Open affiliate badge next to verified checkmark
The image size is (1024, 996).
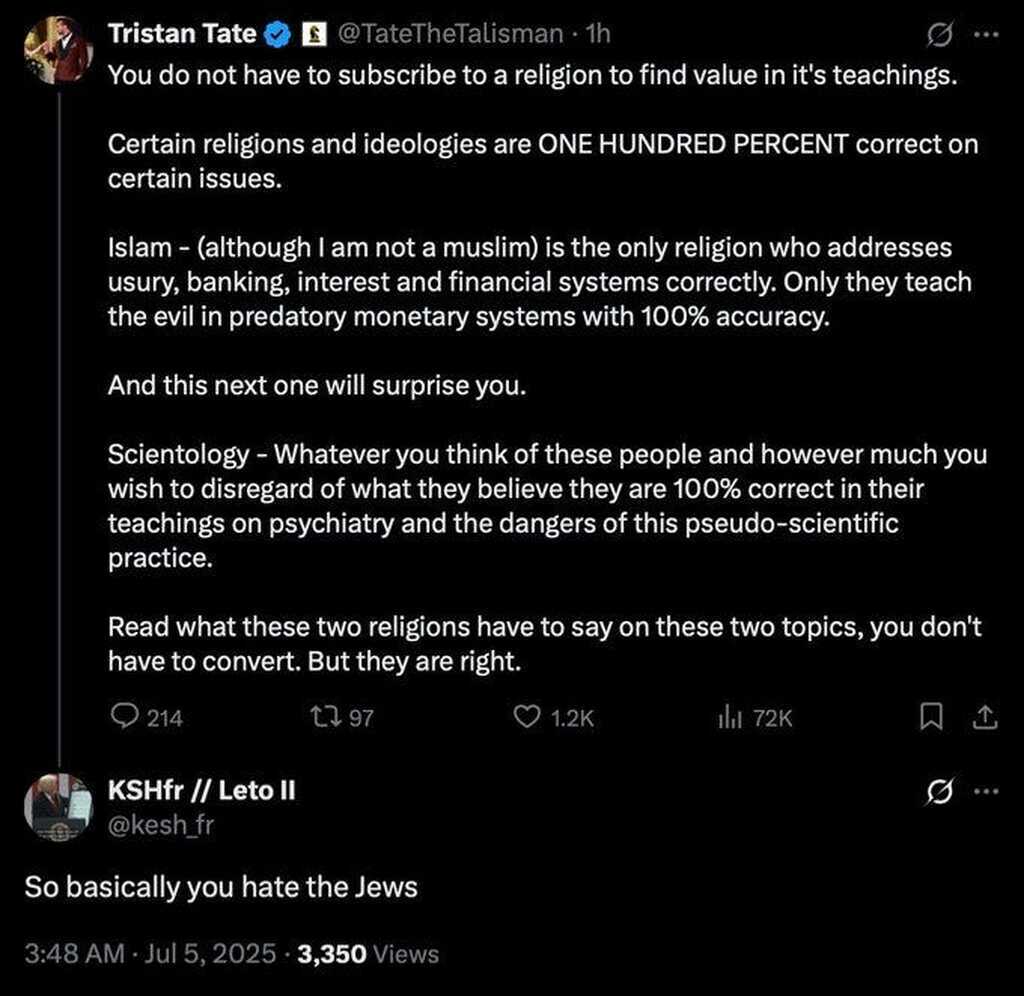[x=314, y=34]
